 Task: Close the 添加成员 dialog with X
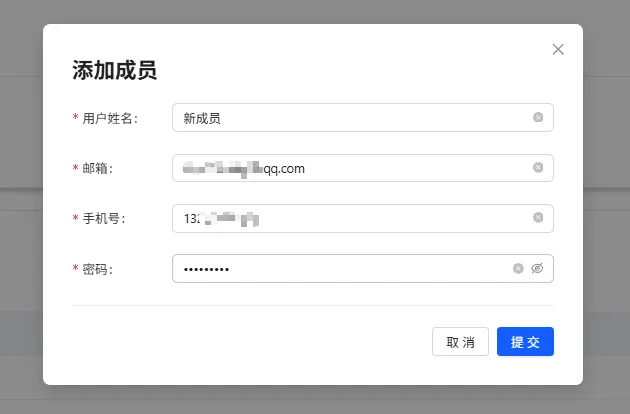[558, 49]
